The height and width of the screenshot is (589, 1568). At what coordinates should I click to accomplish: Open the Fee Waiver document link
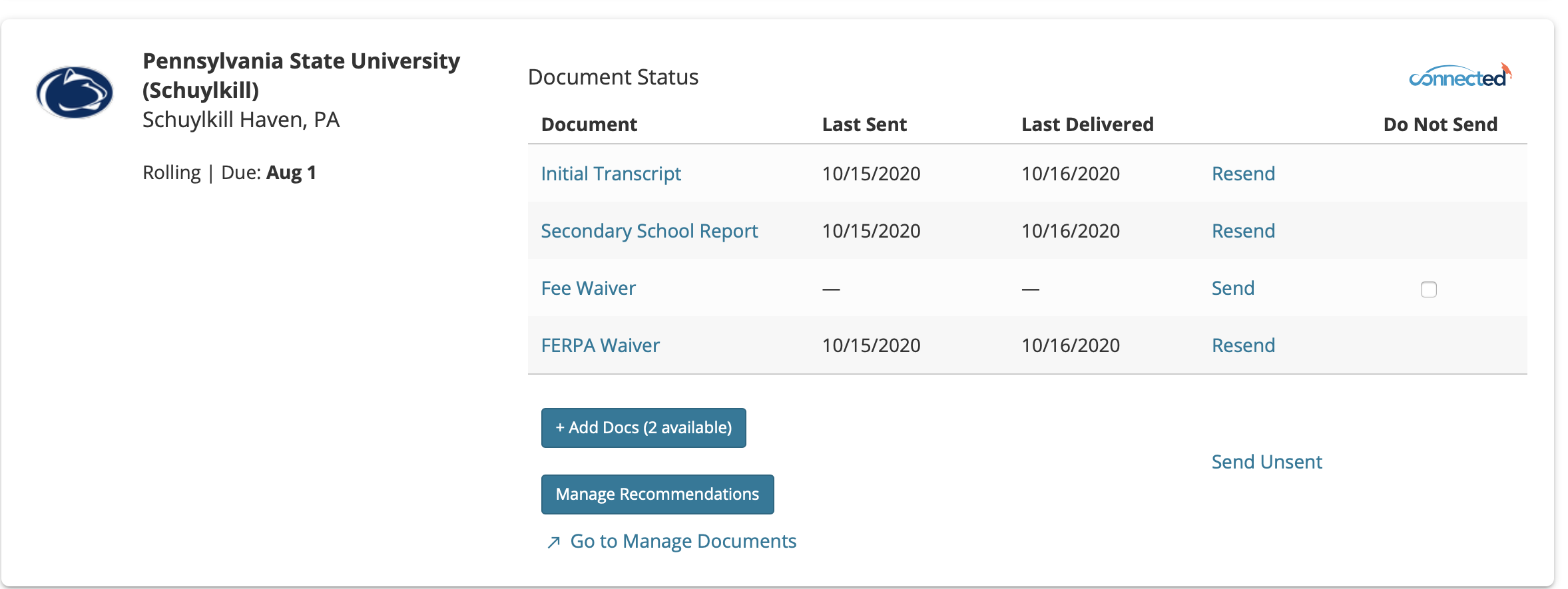[588, 288]
